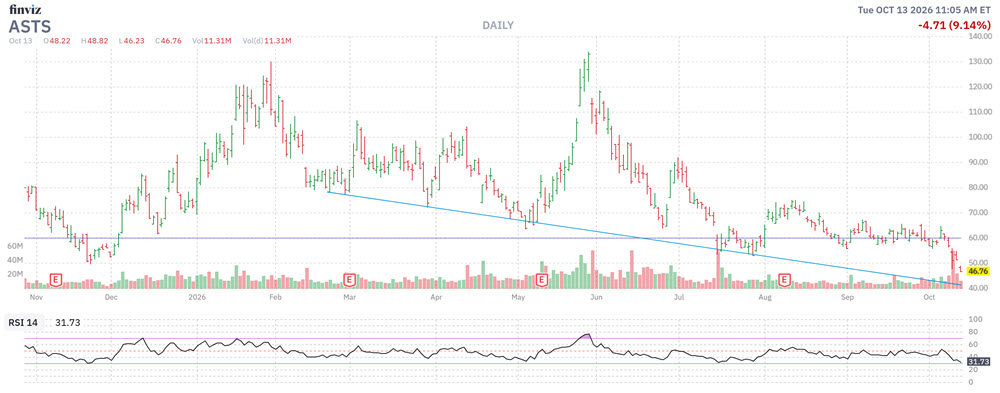Click the 60.00 price axis label

(979, 238)
